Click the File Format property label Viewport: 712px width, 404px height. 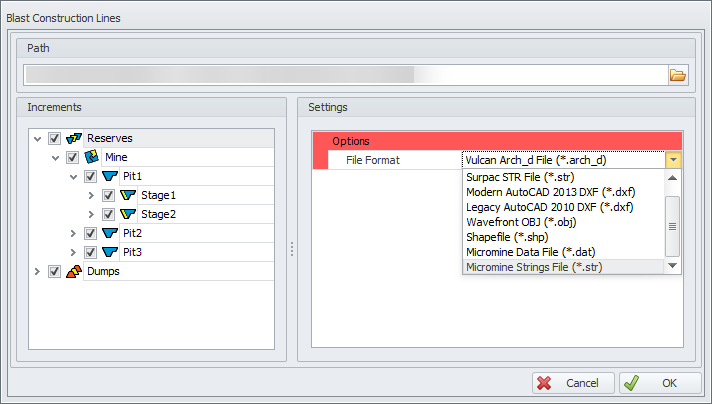pyautogui.click(x=373, y=160)
